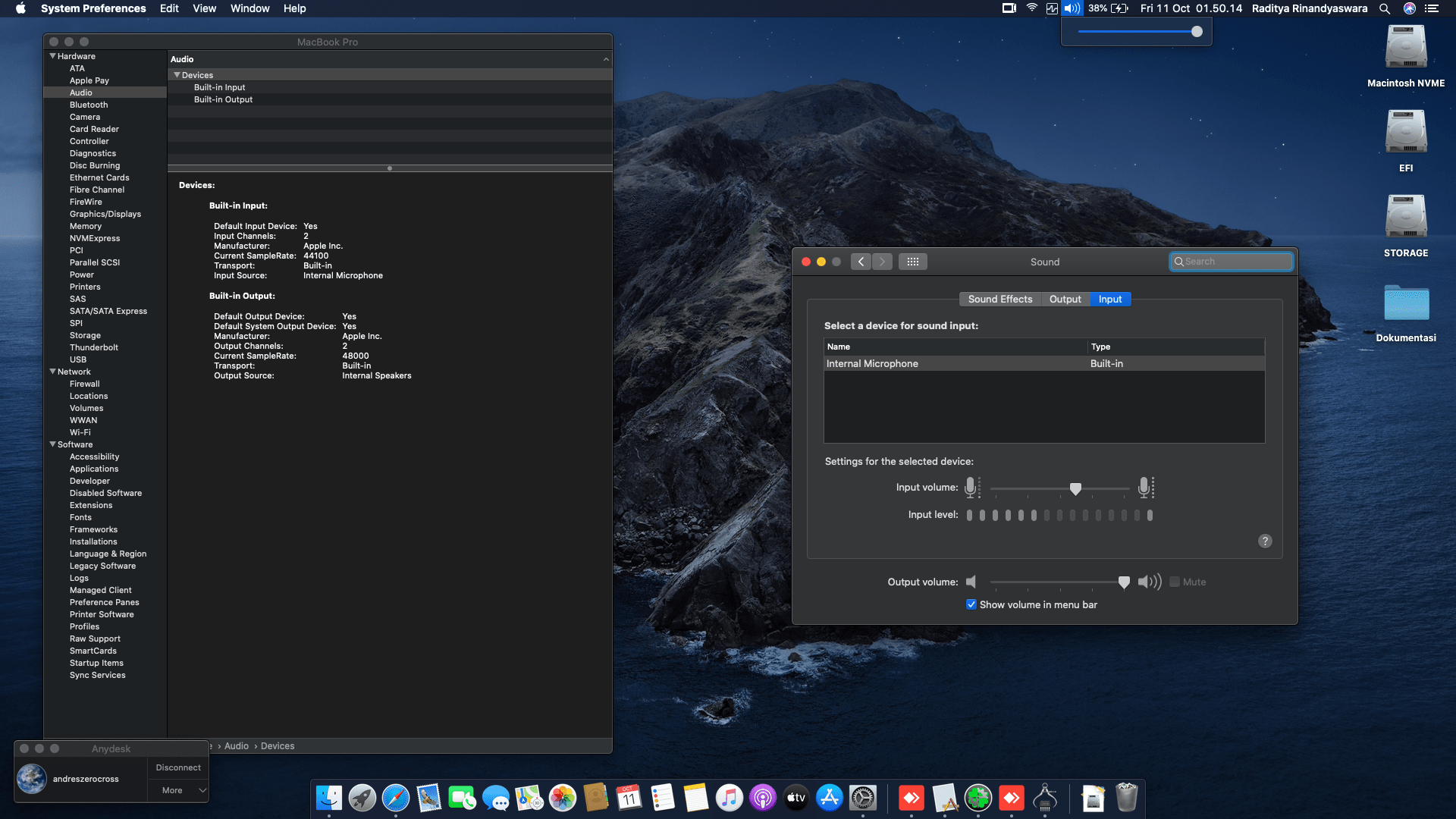
Task: Collapse the Devices disclosure triangle
Action: point(177,75)
